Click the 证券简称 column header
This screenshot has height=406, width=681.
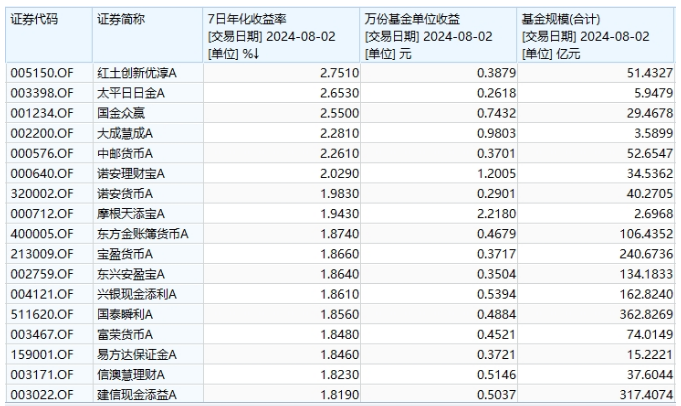[120, 19]
